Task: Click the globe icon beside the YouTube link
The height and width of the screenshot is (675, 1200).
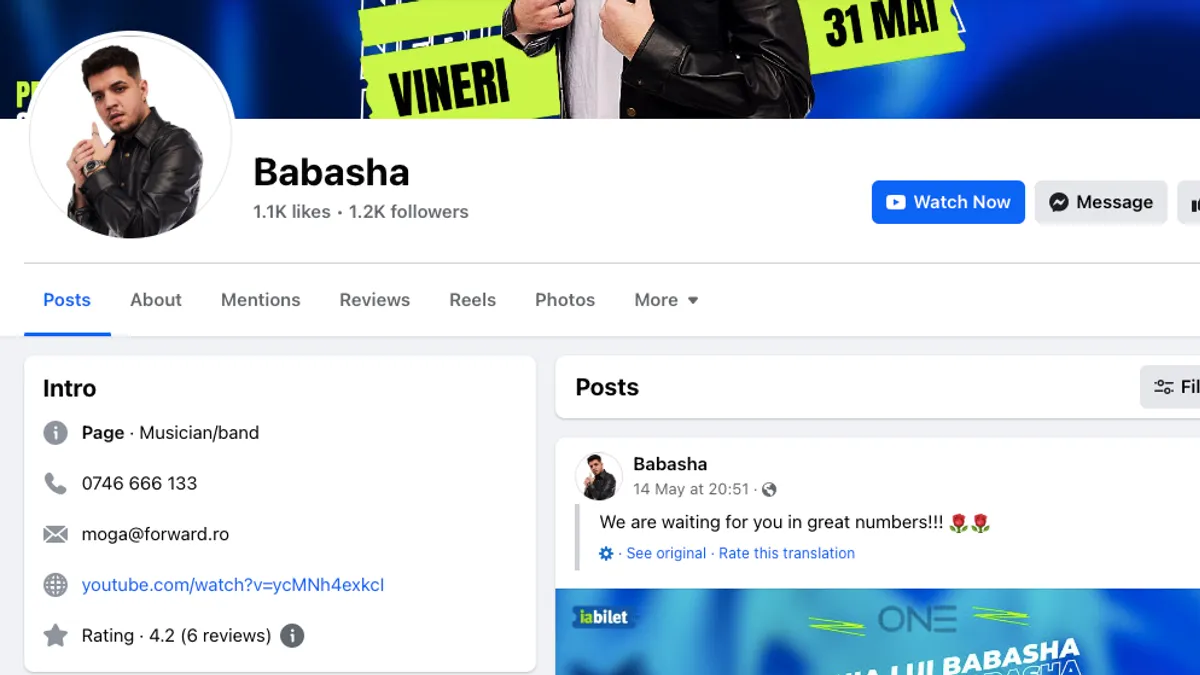Action: pyautogui.click(x=55, y=585)
